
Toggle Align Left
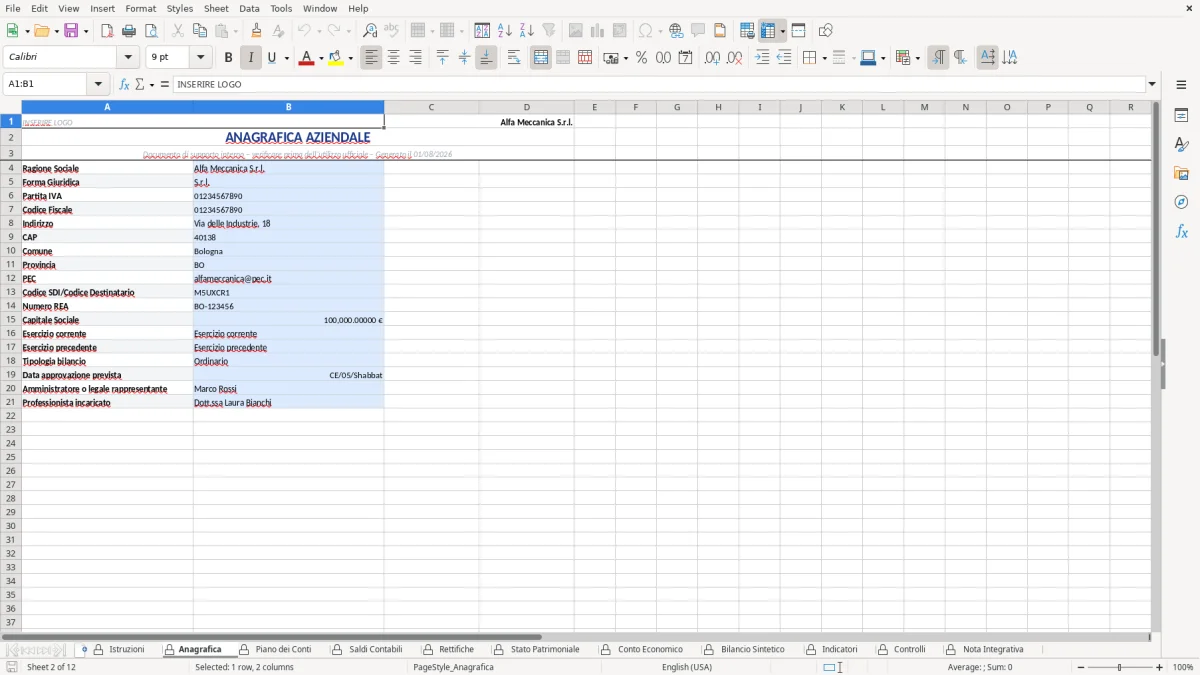pos(371,58)
